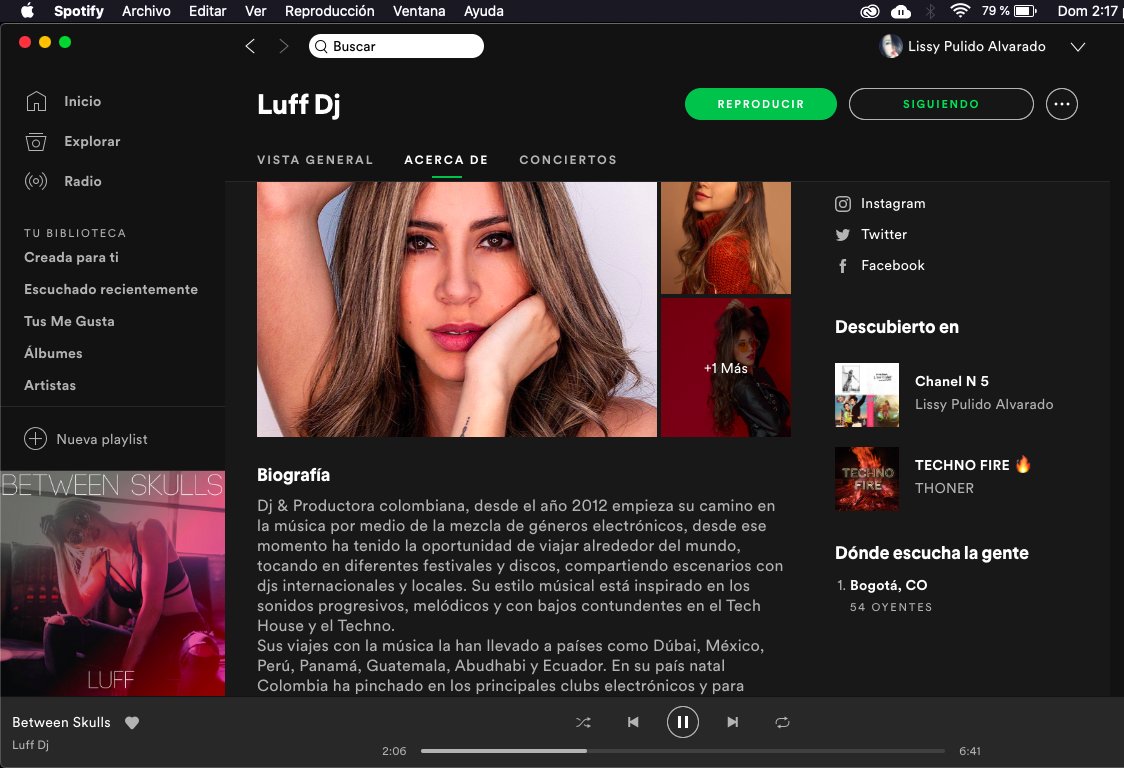Viewport: 1124px width, 768px height.
Task: Click the Nueva playlist label
Action: 102,439
